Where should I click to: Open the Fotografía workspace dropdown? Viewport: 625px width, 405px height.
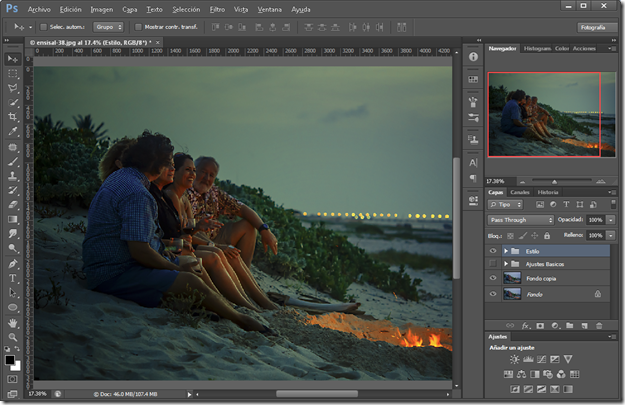[x=597, y=27]
